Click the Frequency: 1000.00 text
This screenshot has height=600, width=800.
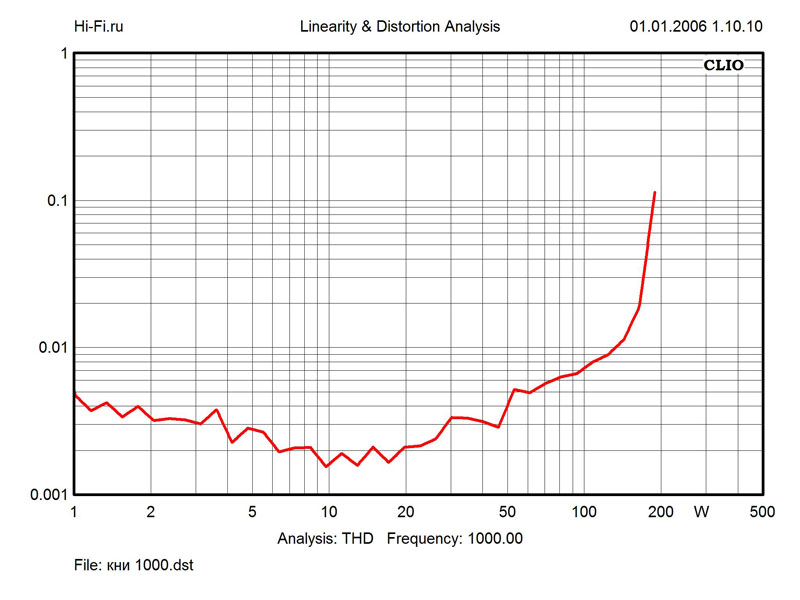[454, 538]
